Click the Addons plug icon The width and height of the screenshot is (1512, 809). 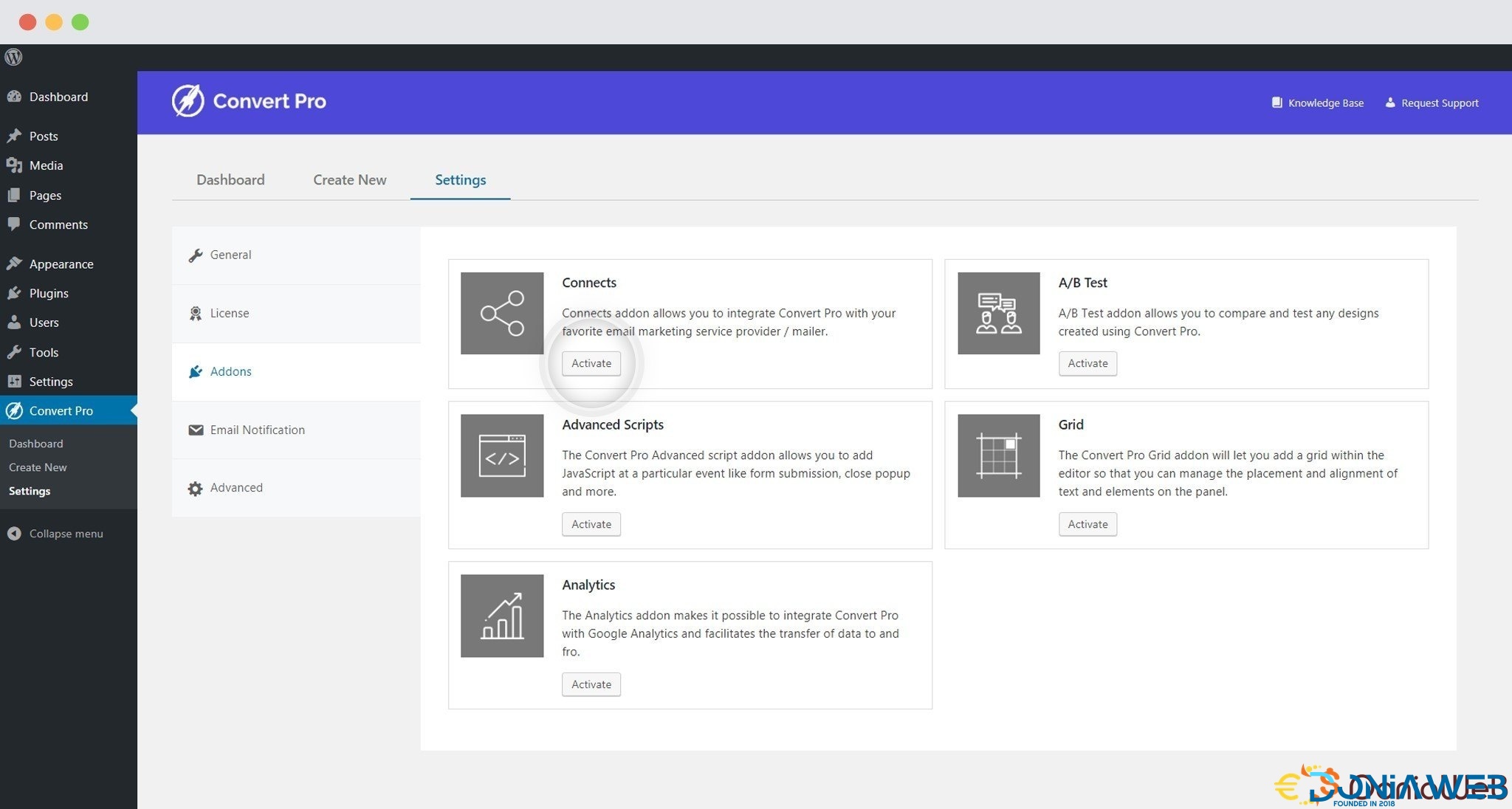196,371
